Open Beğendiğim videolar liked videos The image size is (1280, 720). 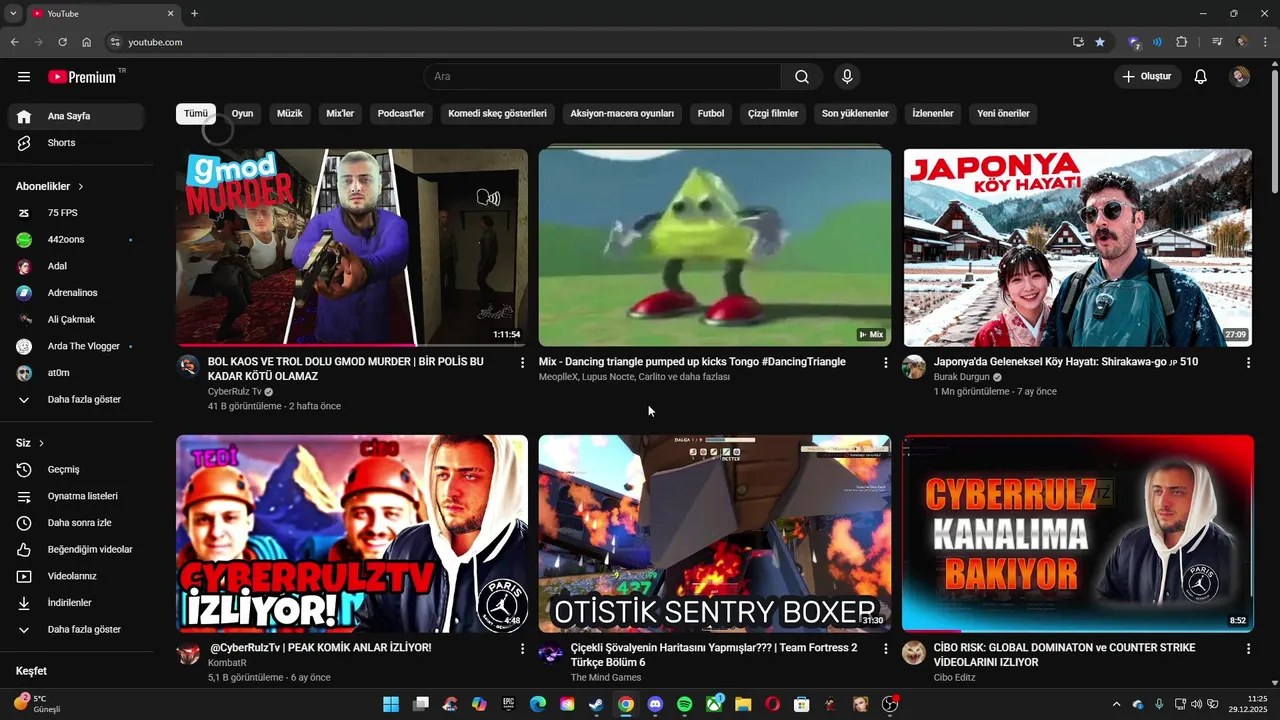point(76,549)
